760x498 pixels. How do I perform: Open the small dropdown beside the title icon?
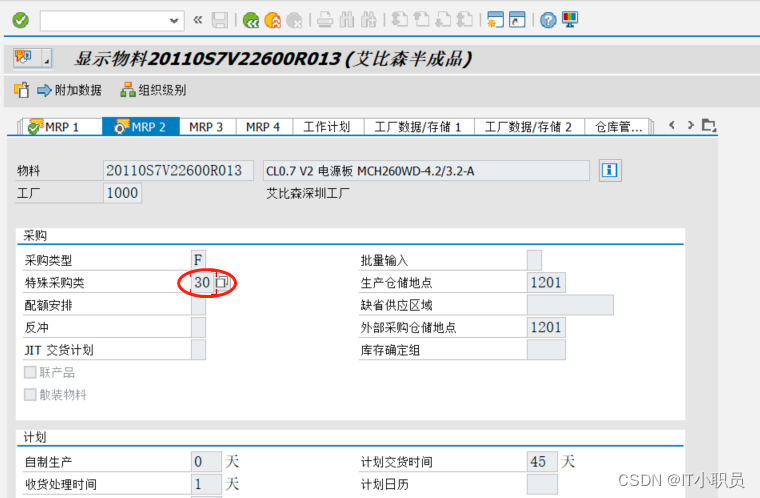tap(47, 58)
